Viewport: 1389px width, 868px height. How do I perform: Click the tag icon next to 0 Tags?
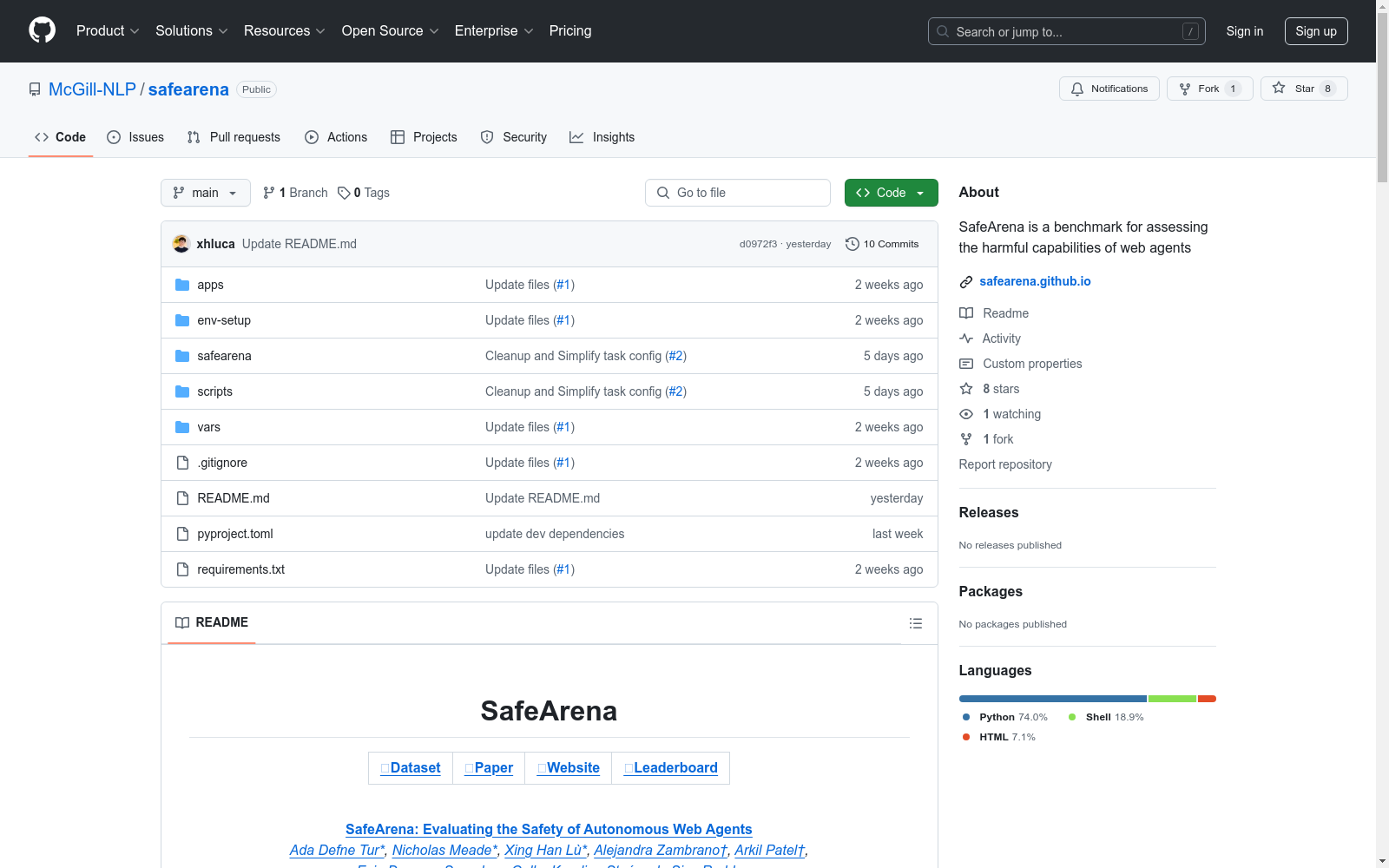pos(344,193)
